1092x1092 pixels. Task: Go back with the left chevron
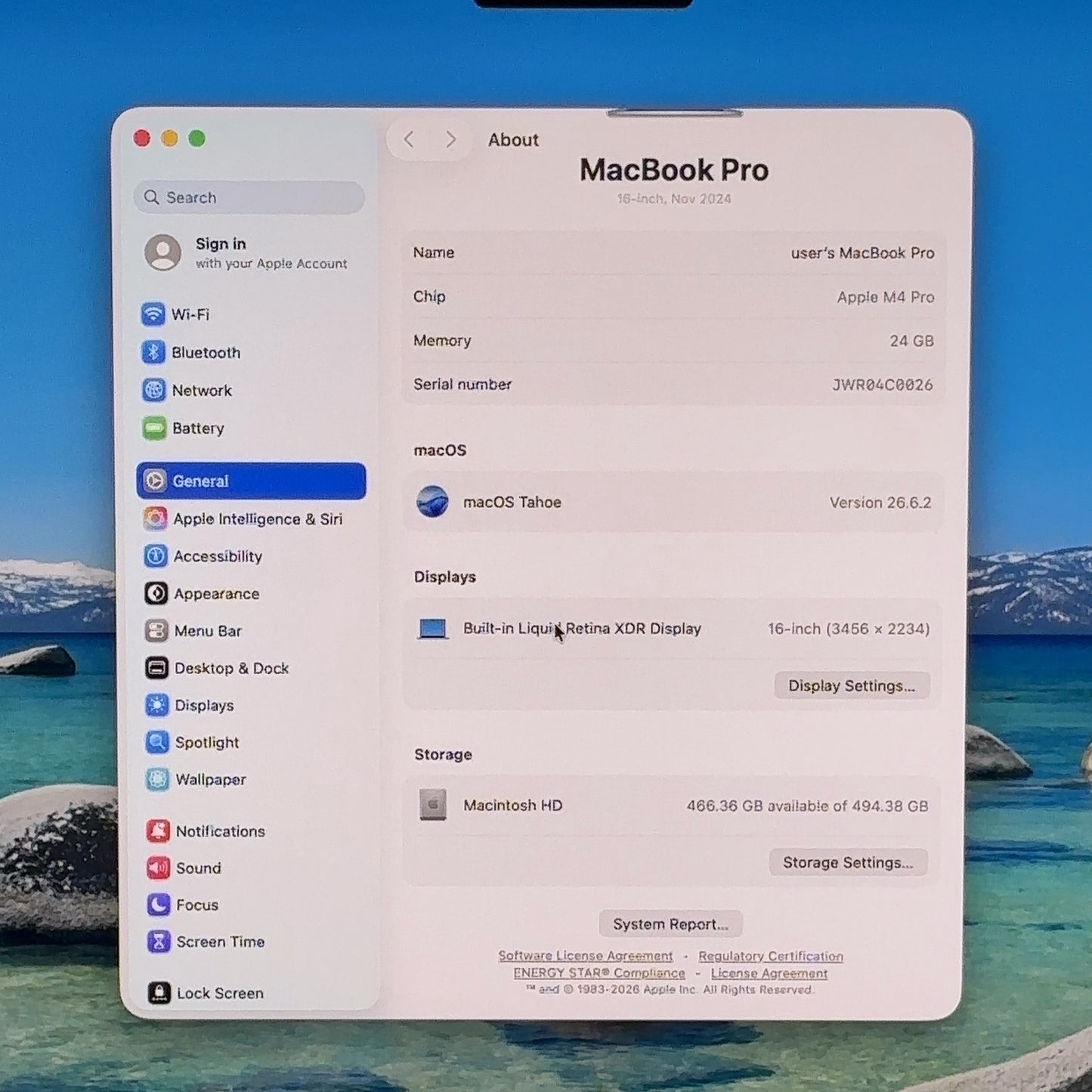point(409,139)
